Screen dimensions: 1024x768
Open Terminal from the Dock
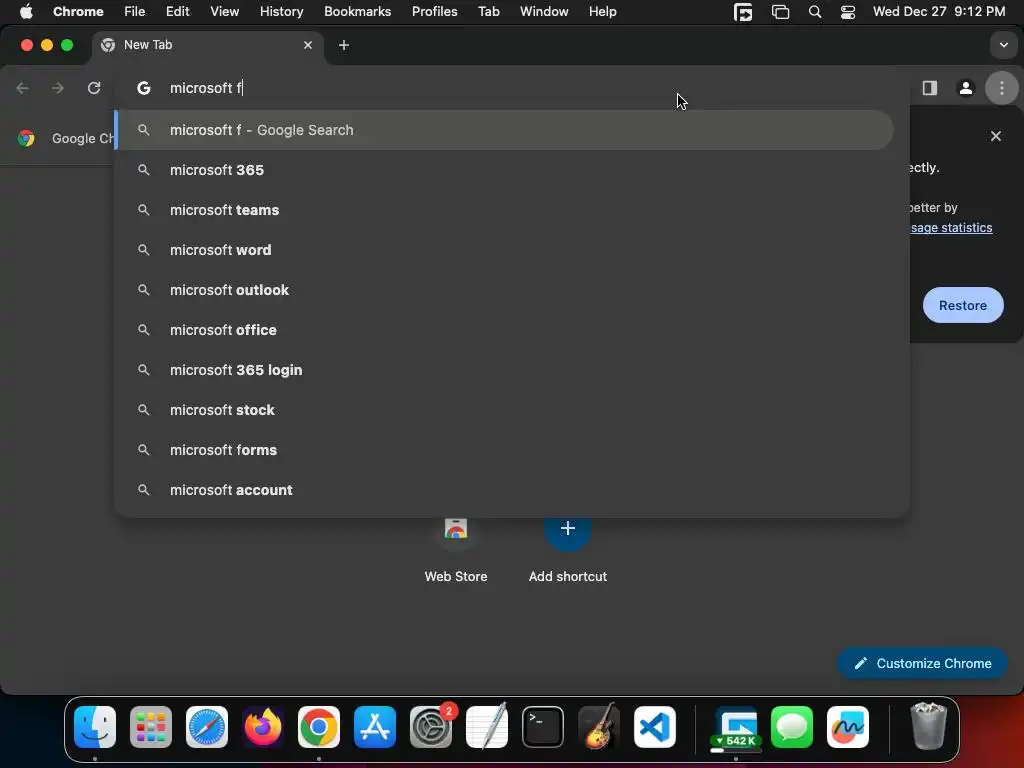pos(543,727)
